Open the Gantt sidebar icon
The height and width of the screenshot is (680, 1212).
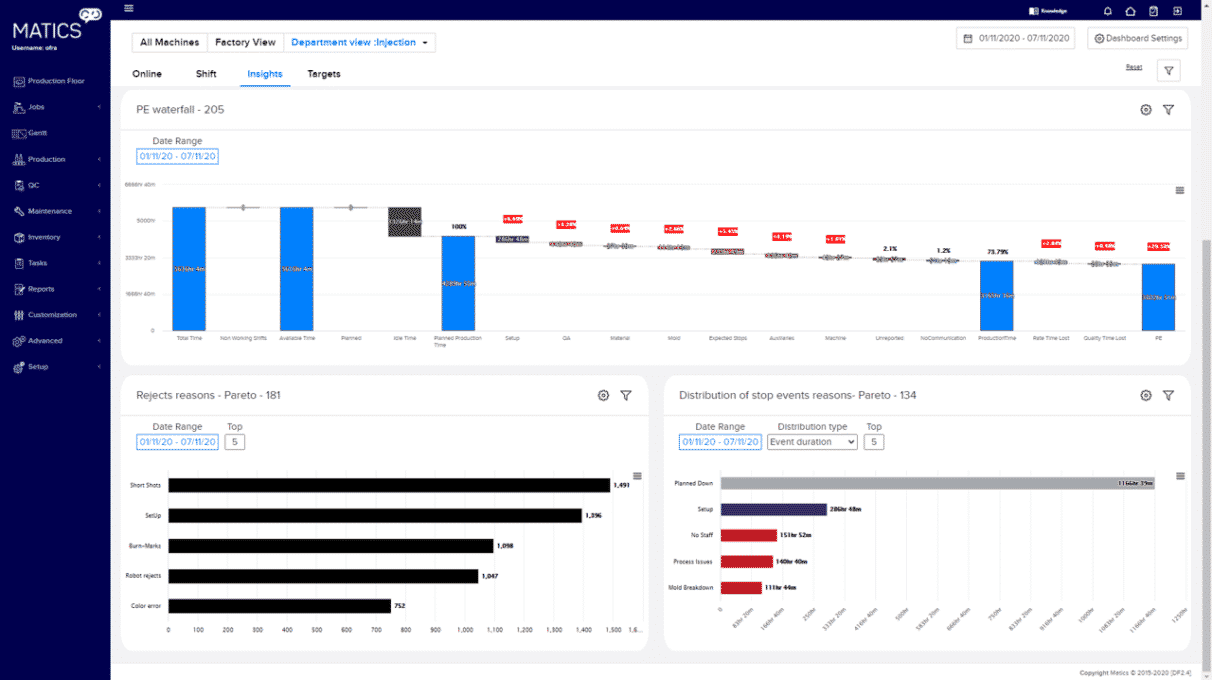tap(19, 133)
